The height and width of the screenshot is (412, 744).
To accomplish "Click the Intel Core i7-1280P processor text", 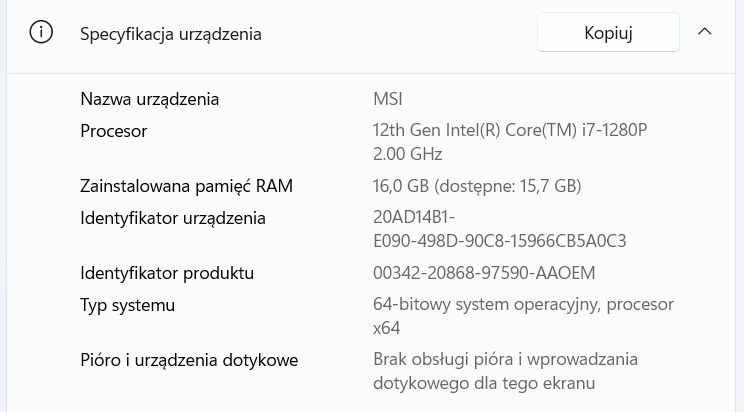I will (x=510, y=131).
